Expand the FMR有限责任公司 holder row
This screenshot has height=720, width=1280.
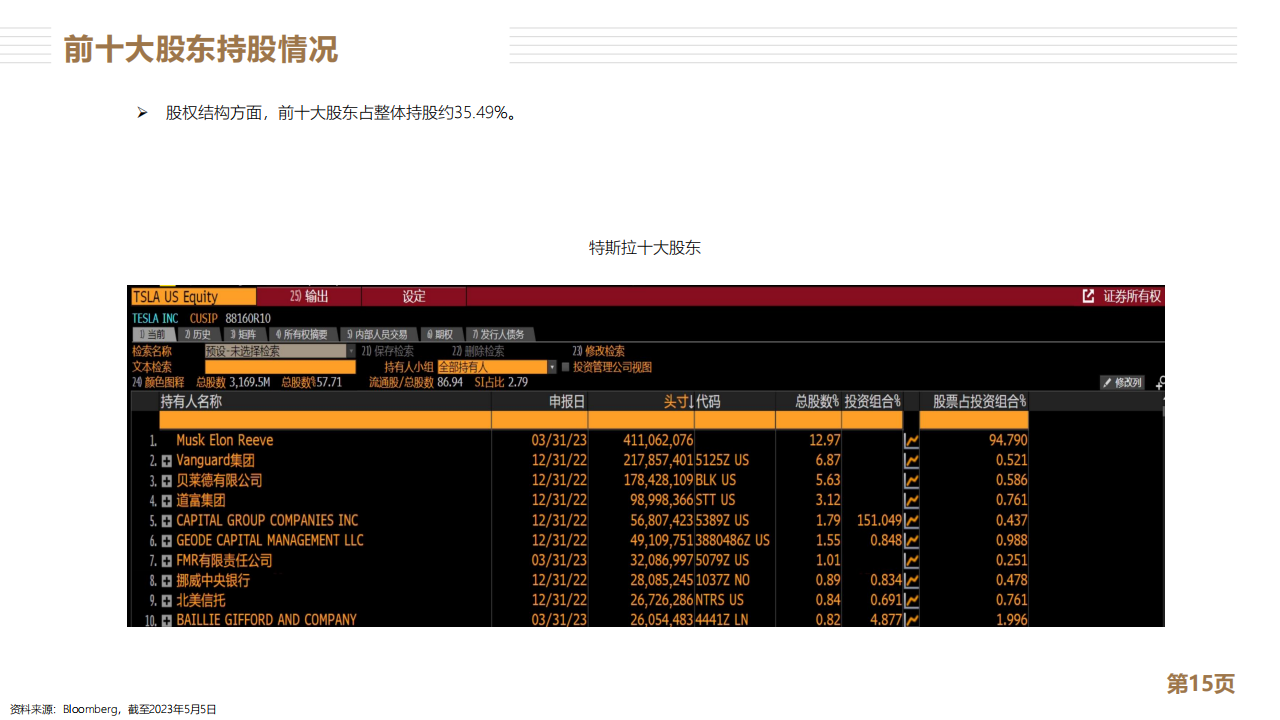click(167, 561)
